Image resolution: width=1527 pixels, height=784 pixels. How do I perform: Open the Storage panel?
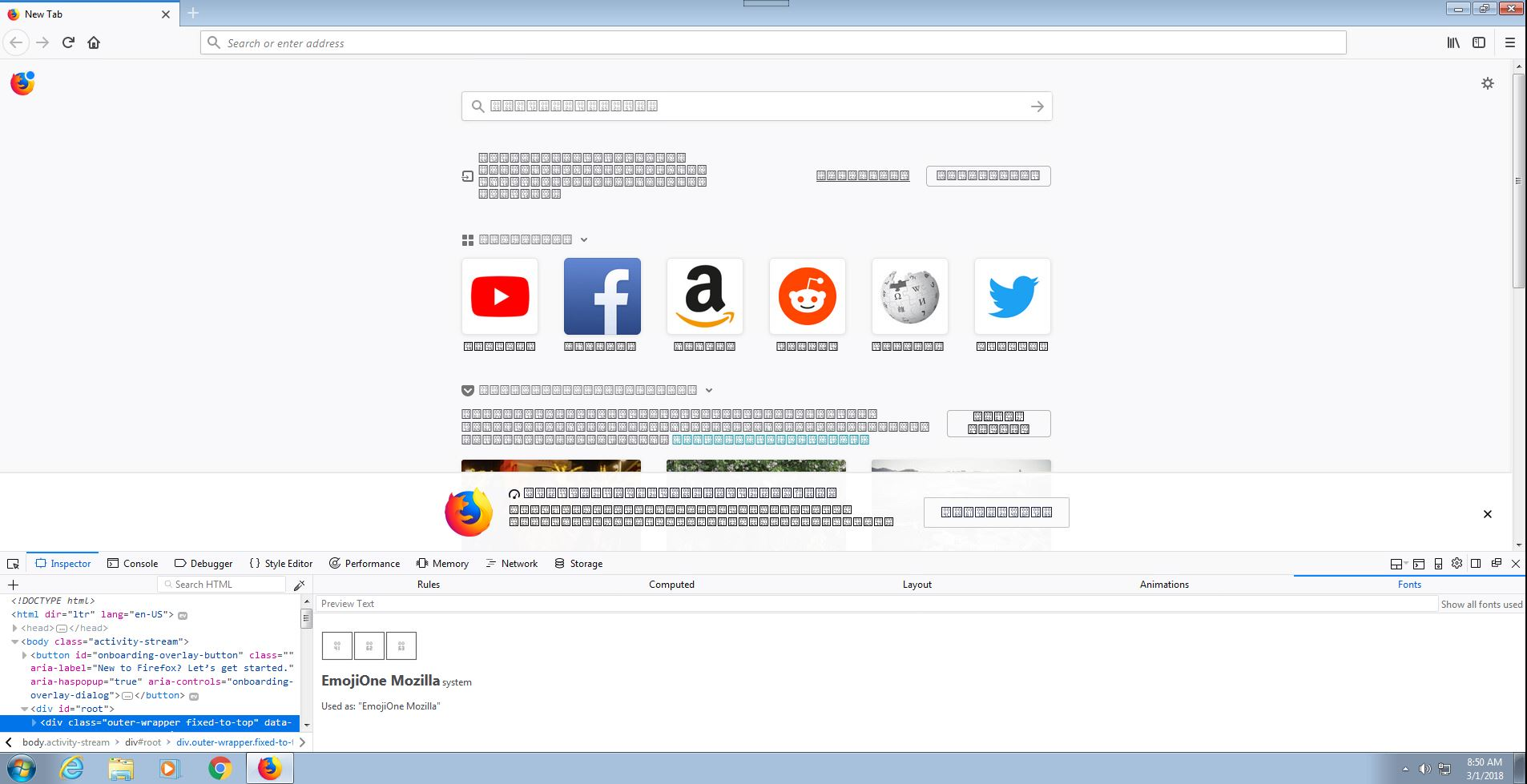point(578,564)
